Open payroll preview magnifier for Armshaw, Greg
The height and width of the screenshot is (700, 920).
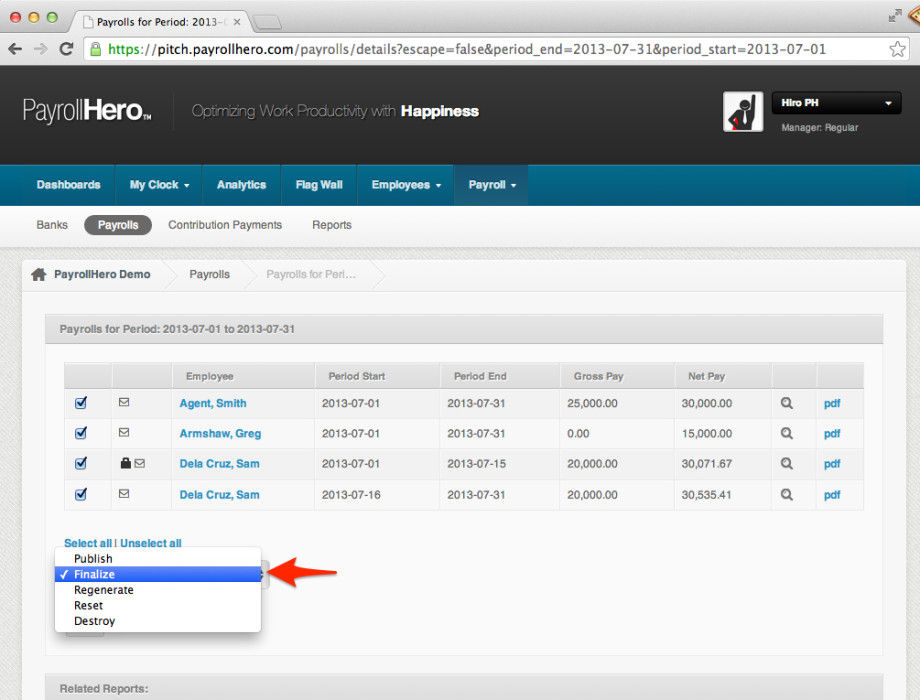pos(787,433)
